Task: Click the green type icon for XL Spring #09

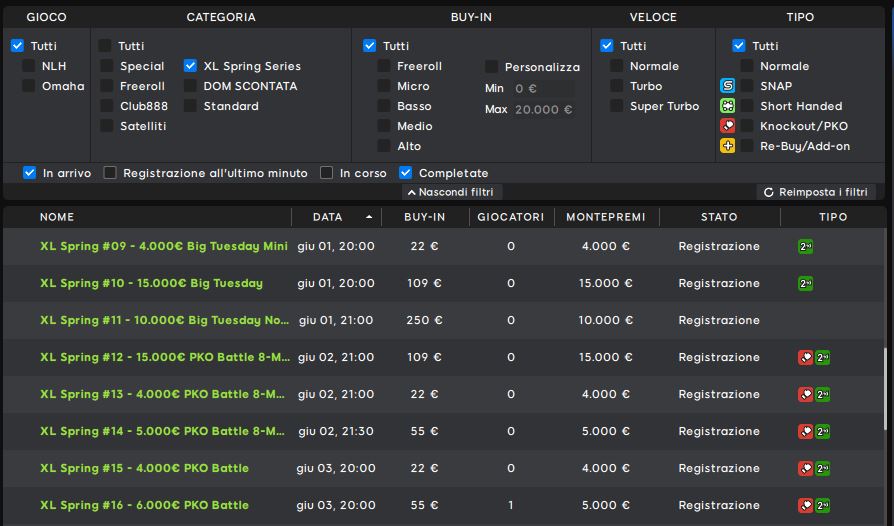Action: [x=806, y=246]
